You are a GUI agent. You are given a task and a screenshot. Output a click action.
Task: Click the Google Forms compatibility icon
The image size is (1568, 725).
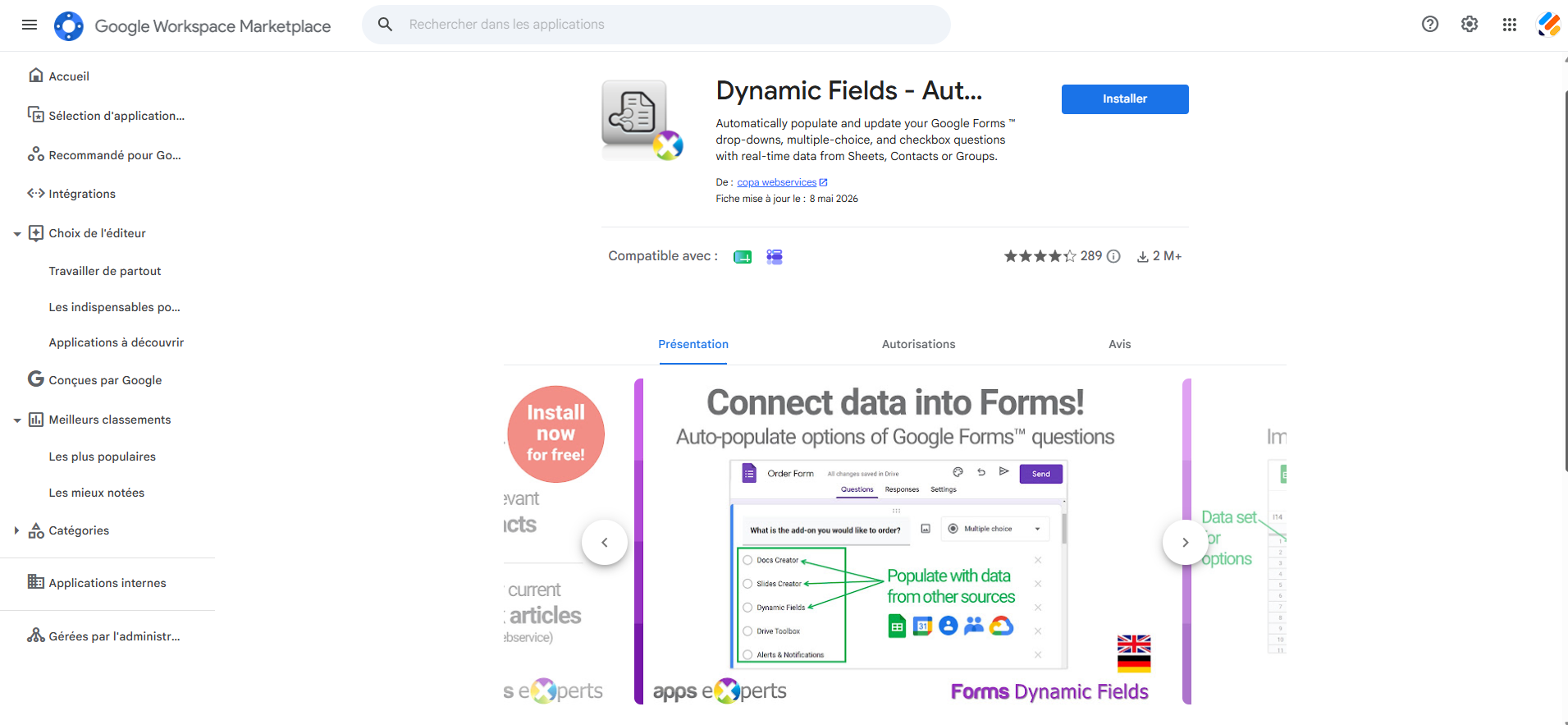pos(775,257)
